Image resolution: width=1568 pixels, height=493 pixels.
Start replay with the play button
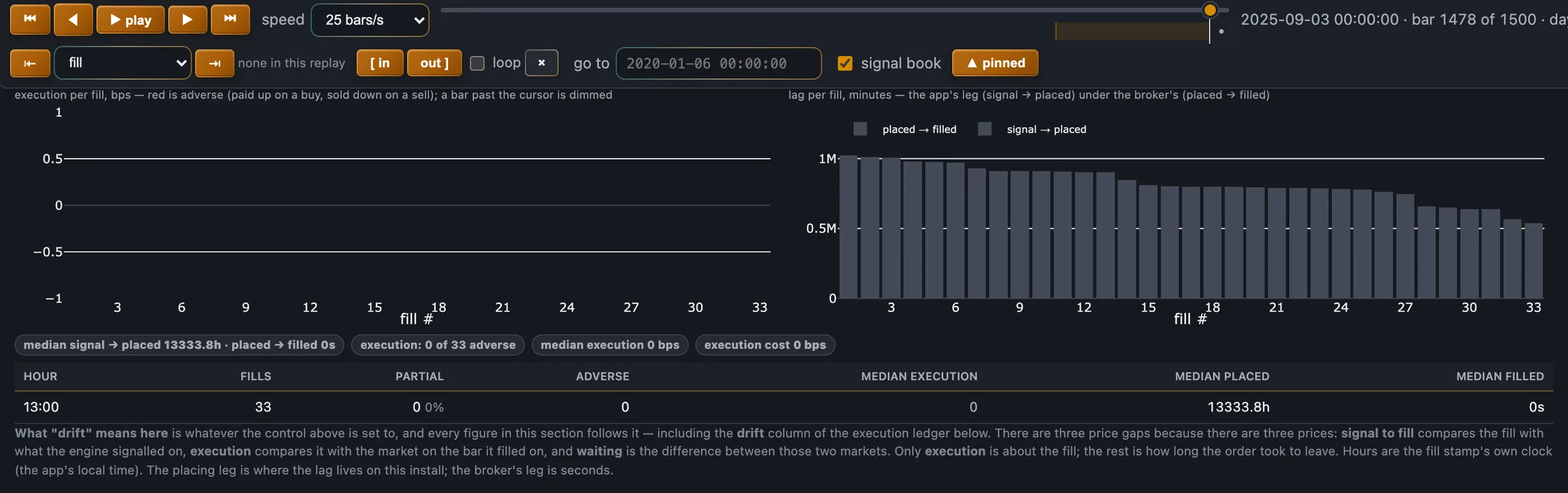tap(130, 20)
